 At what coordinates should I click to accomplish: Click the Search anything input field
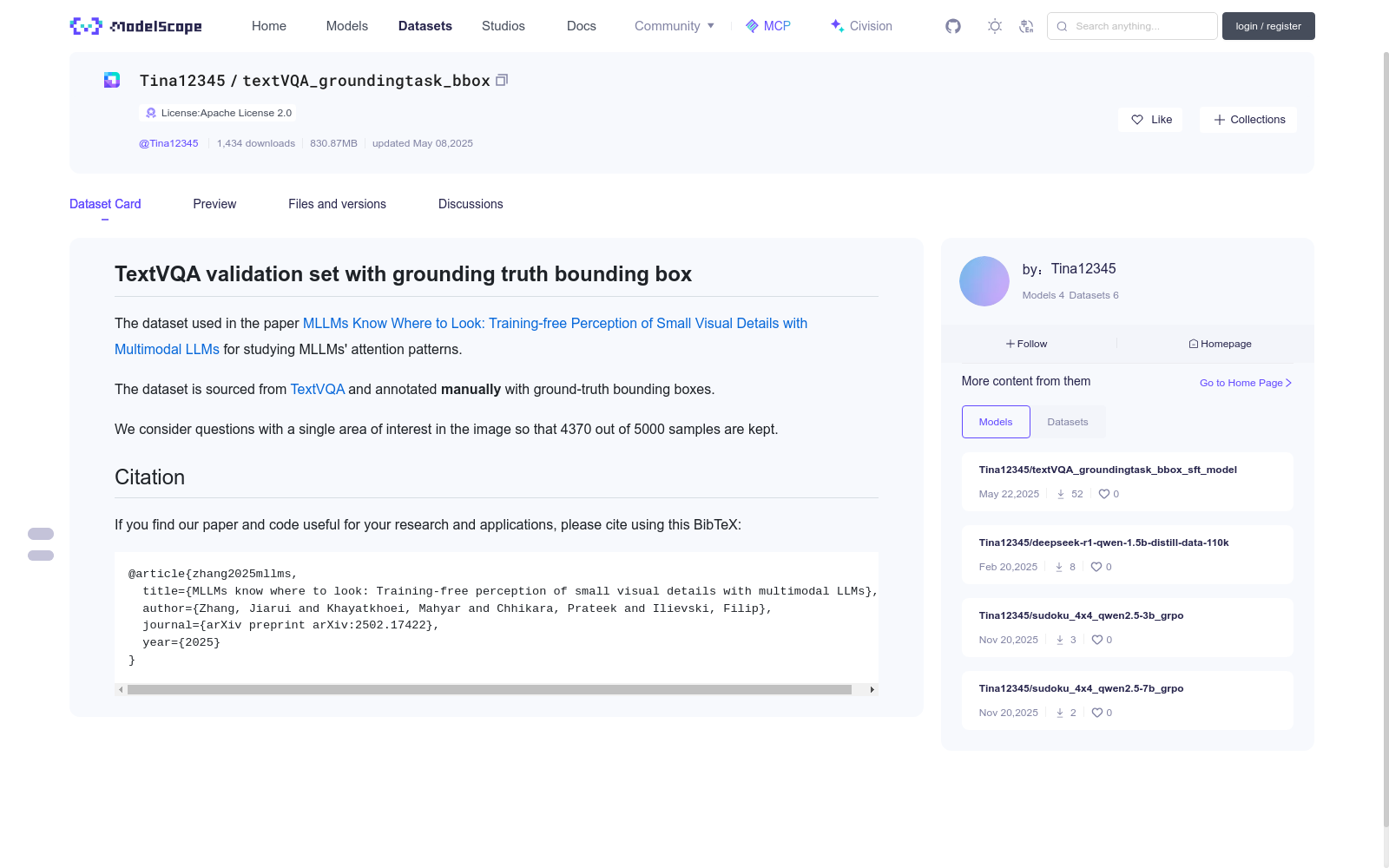pos(1132,26)
